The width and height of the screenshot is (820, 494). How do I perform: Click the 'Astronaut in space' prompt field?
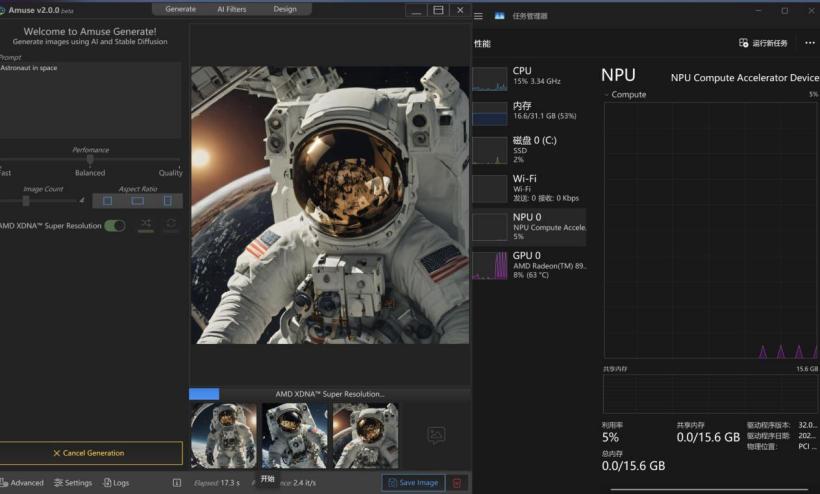click(90, 100)
